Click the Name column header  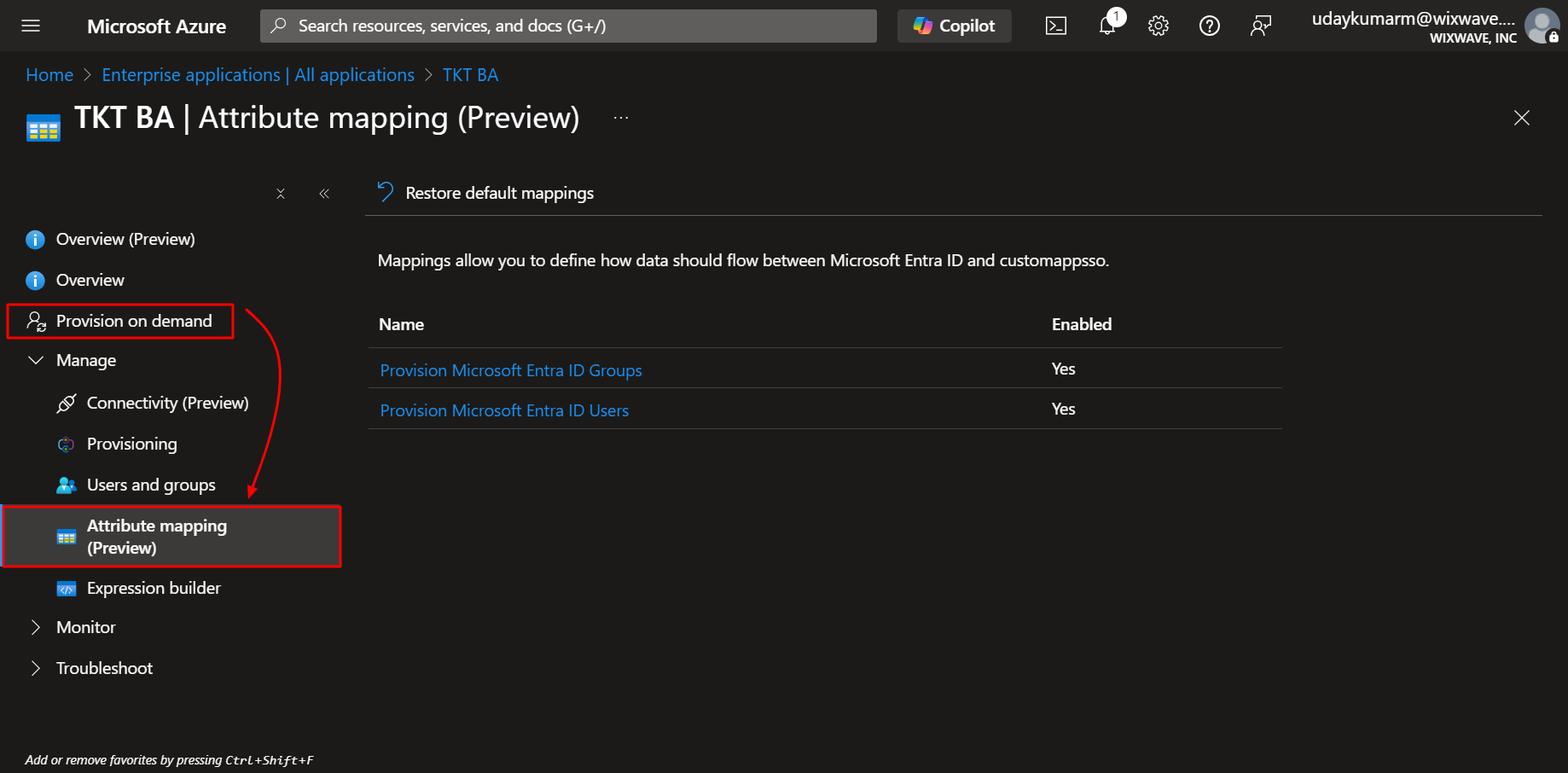click(x=401, y=324)
